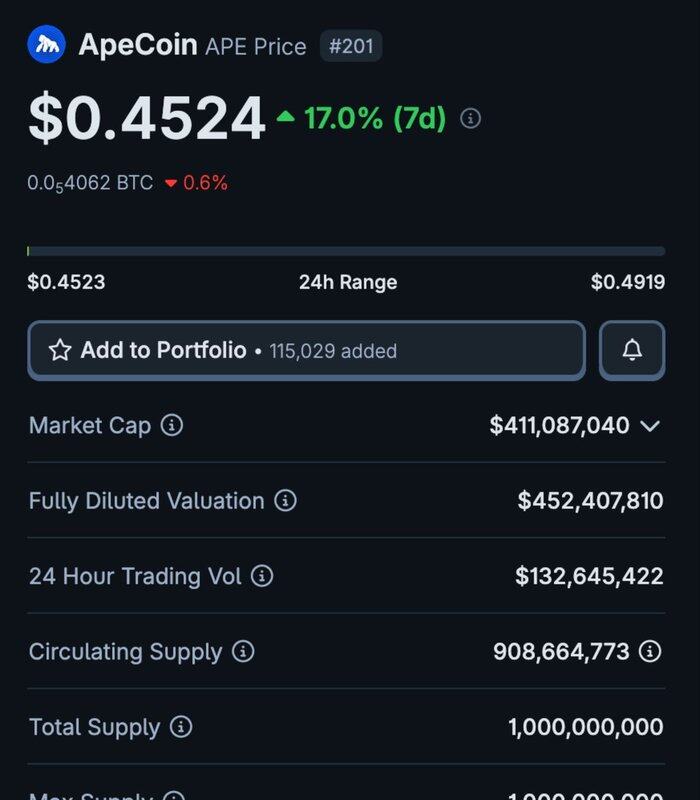Open the price alert bell icon
Viewport: 700px width, 800px height.
click(632, 350)
